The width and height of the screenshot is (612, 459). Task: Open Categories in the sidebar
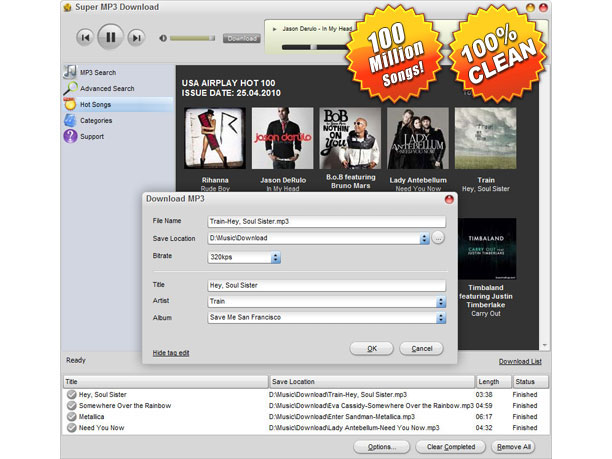click(96, 121)
